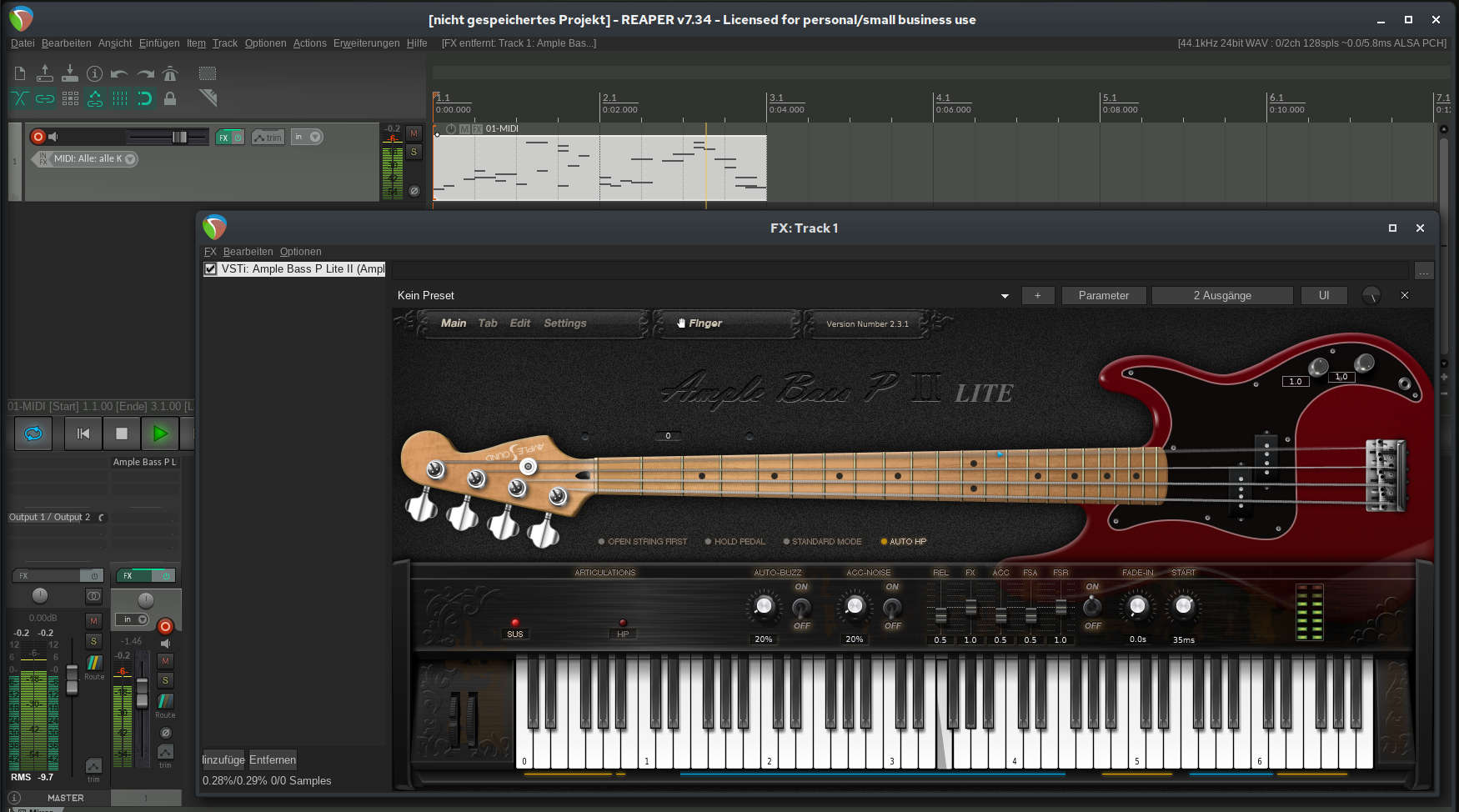Open Optionen menu in FX window

point(300,252)
